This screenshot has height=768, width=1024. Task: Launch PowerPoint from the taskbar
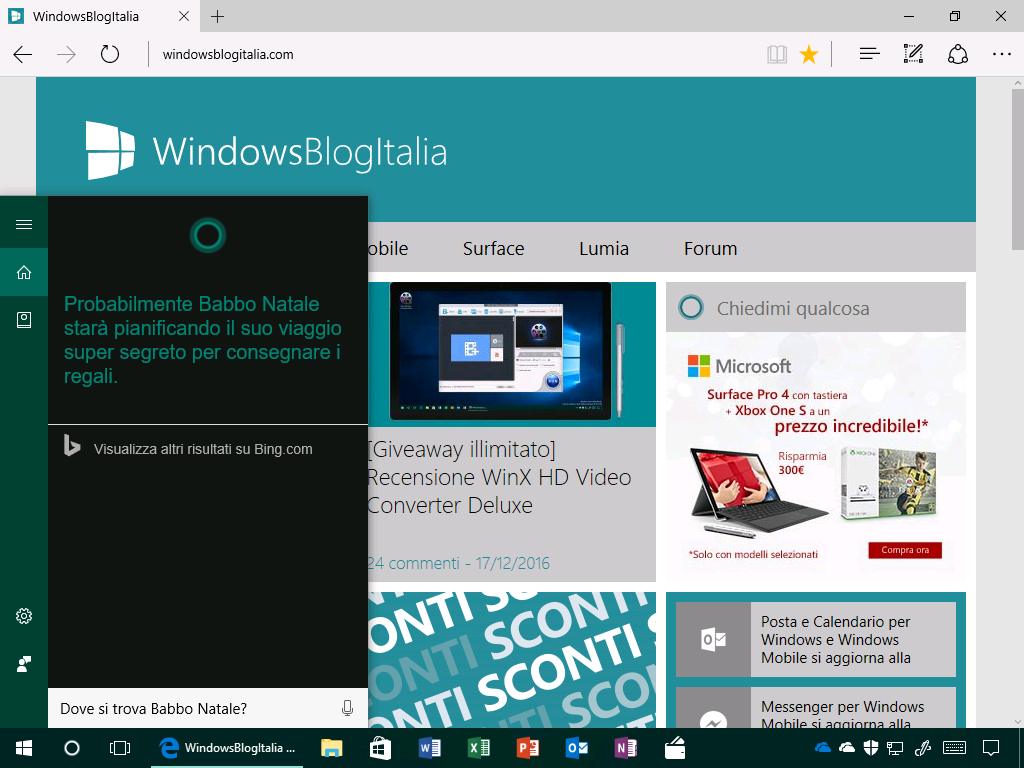[x=528, y=748]
